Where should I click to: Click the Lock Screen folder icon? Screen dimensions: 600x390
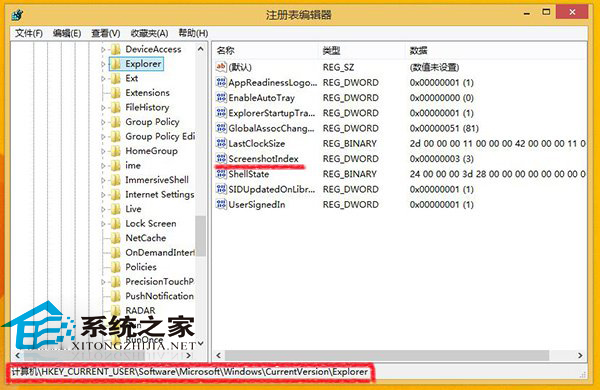(x=115, y=224)
